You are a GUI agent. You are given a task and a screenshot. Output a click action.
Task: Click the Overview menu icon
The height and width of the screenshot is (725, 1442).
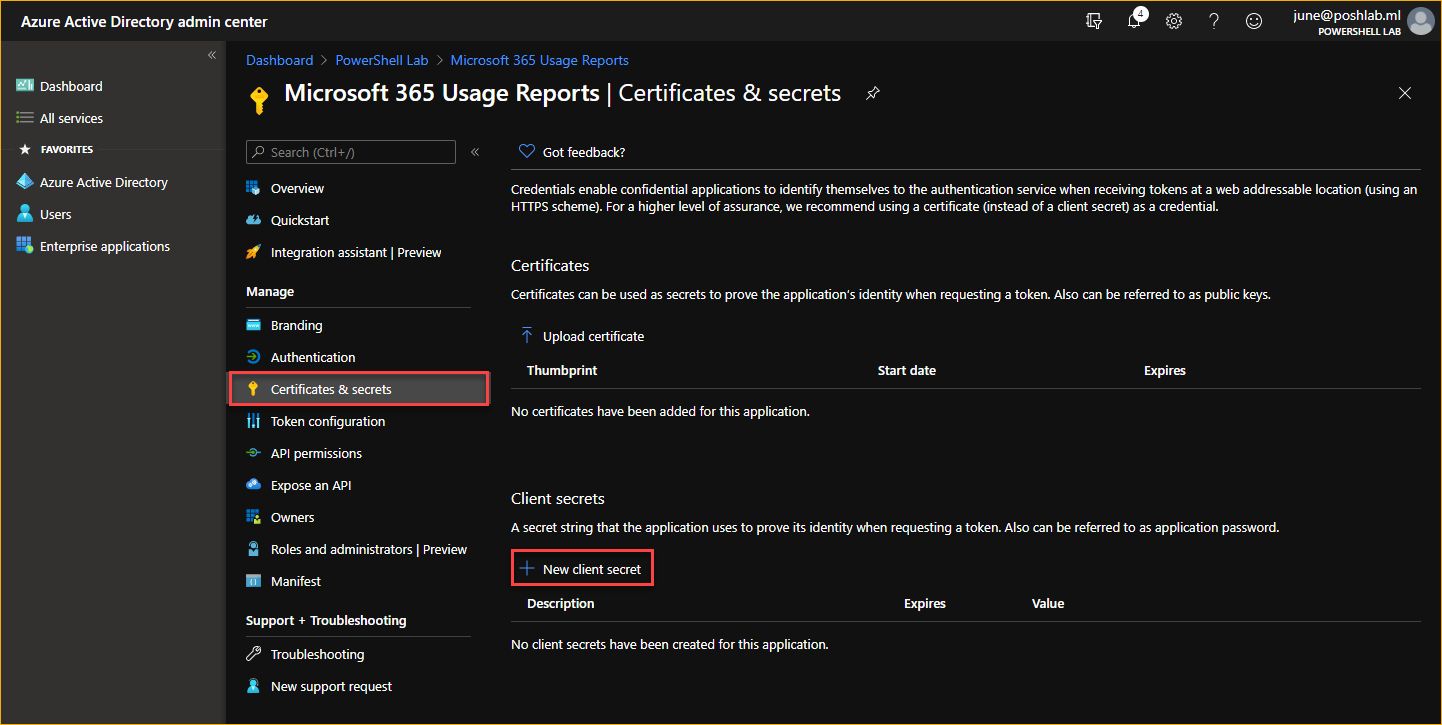pos(253,188)
